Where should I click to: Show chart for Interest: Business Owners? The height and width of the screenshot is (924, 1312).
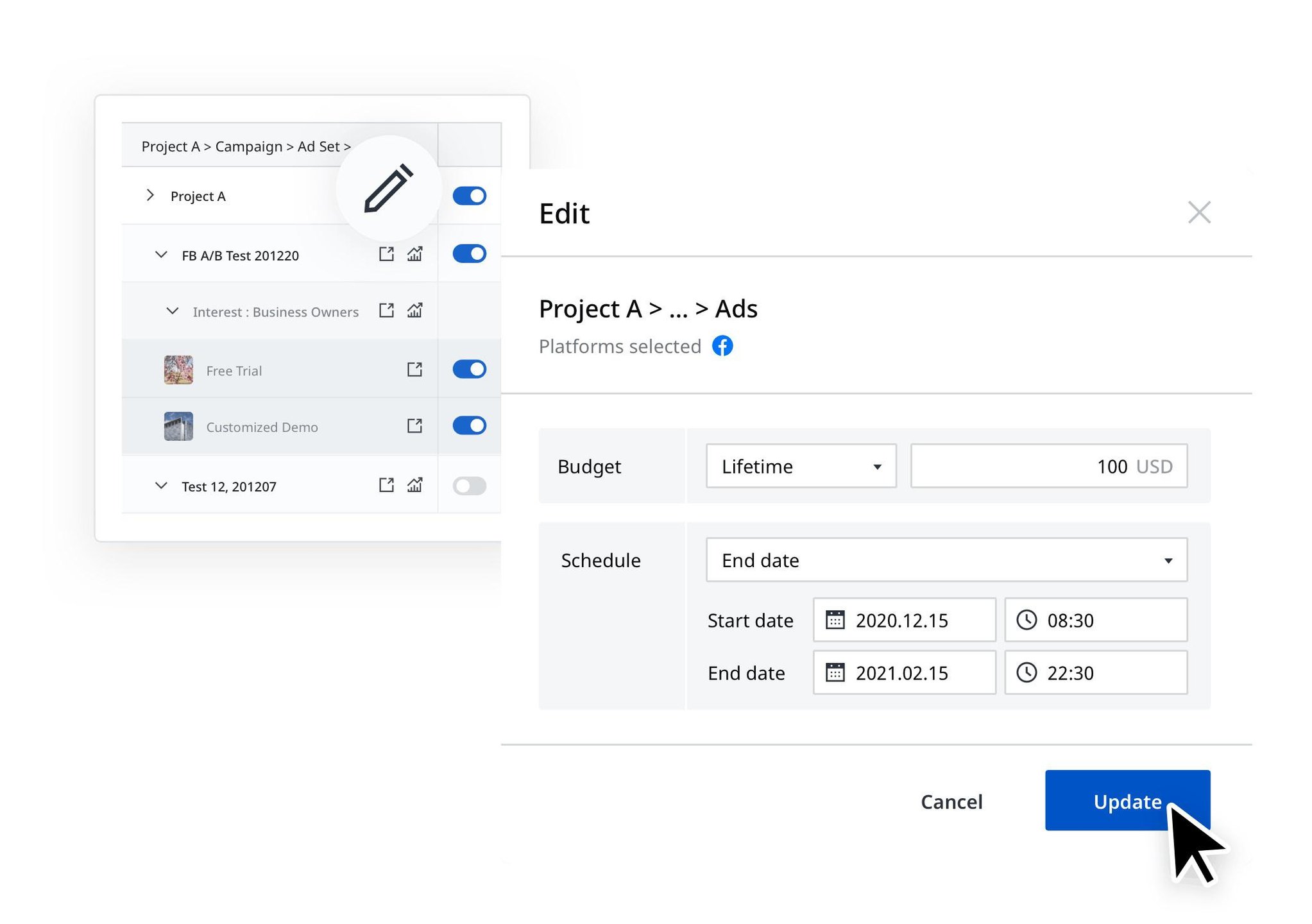[x=415, y=311]
